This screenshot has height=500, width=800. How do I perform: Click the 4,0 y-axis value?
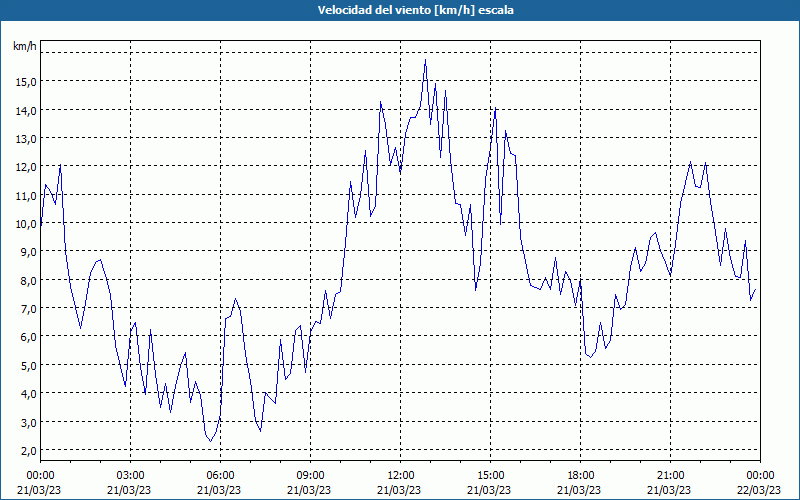pyautogui.click(x=28, y=394)
